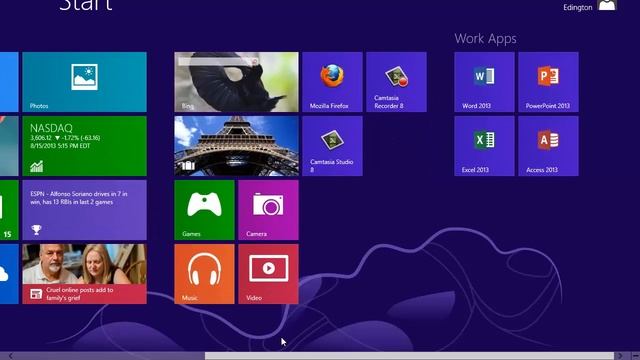The height and width of the screenshot is (360, 640).
Task: Click the Edington user name
Action: (578, 7)
